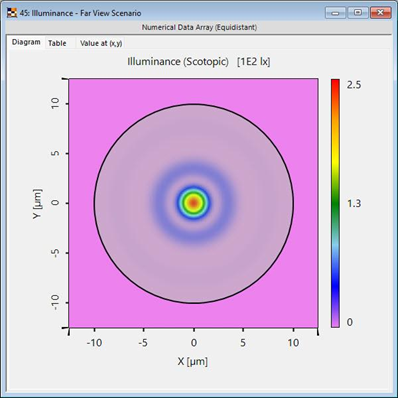Click the '1.3' color scale midpoint value
The height and width of the screenshot is (398, 398).
coord(354,203)
